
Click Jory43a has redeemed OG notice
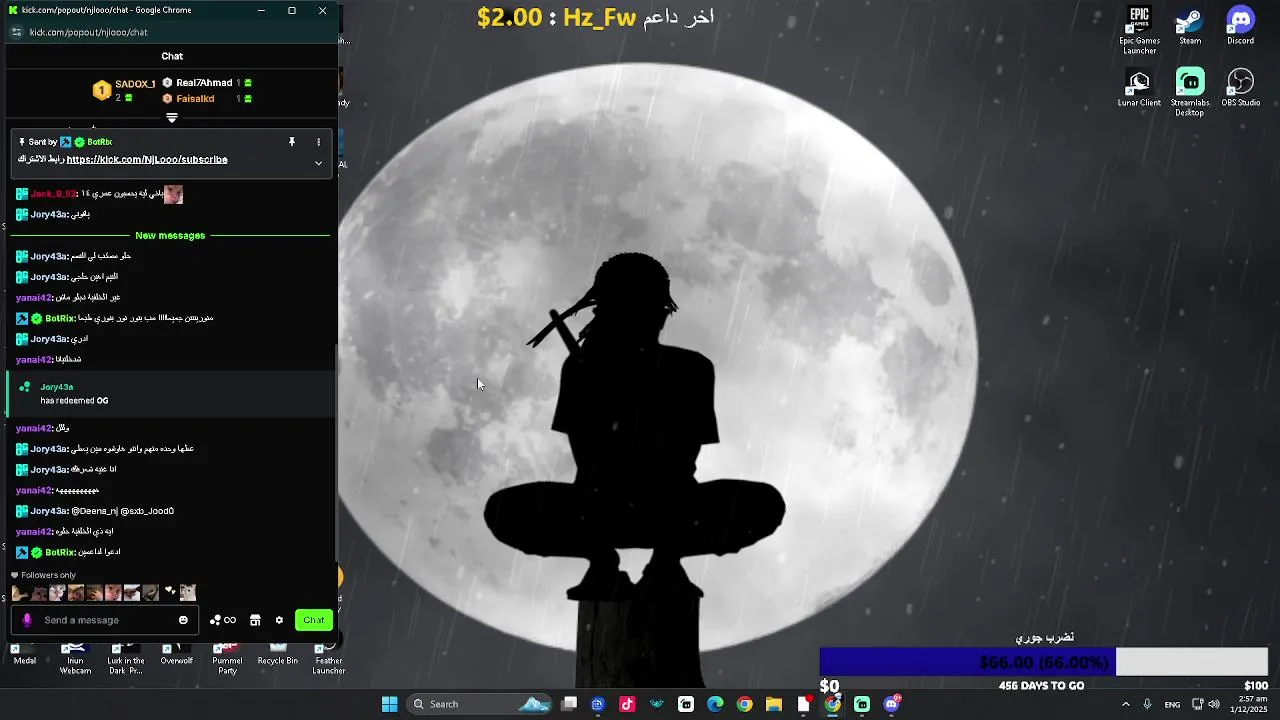[170, 393]
